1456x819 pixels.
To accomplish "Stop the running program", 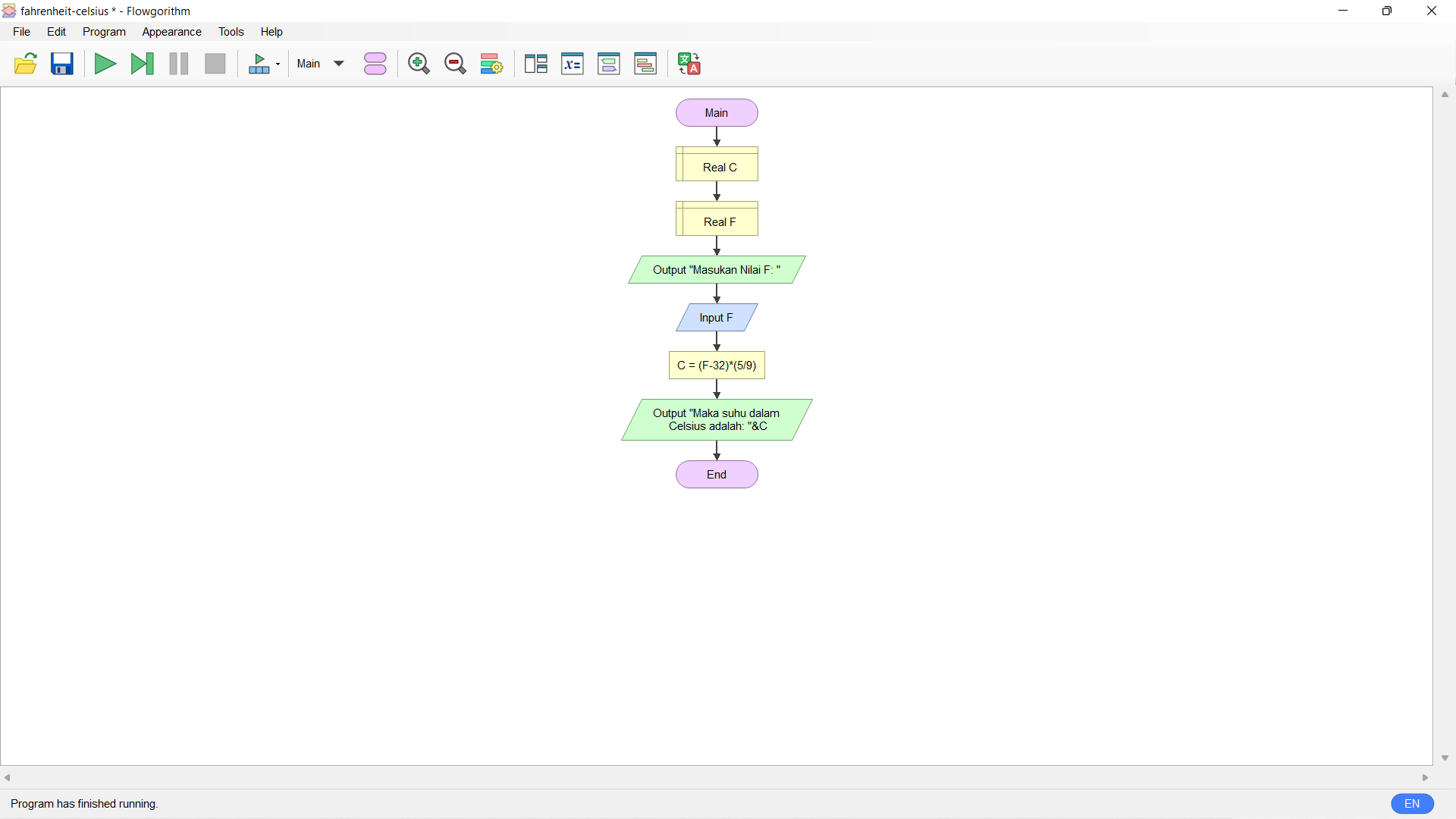I will coord(215,64).
